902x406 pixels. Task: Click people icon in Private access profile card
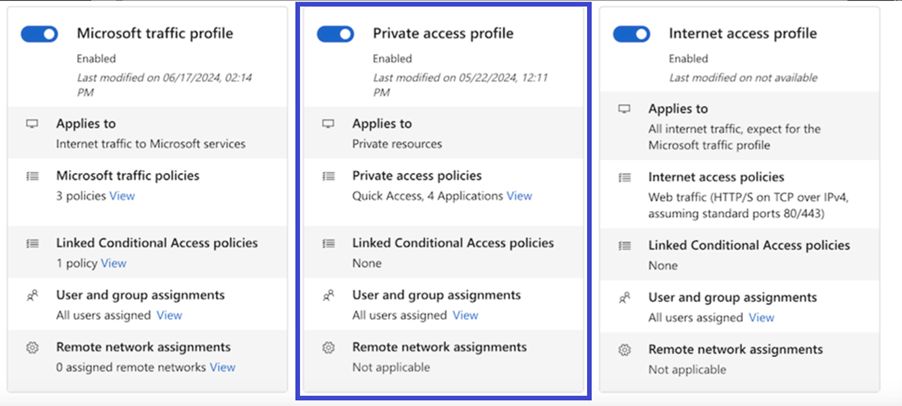click(x=328, y=296)
